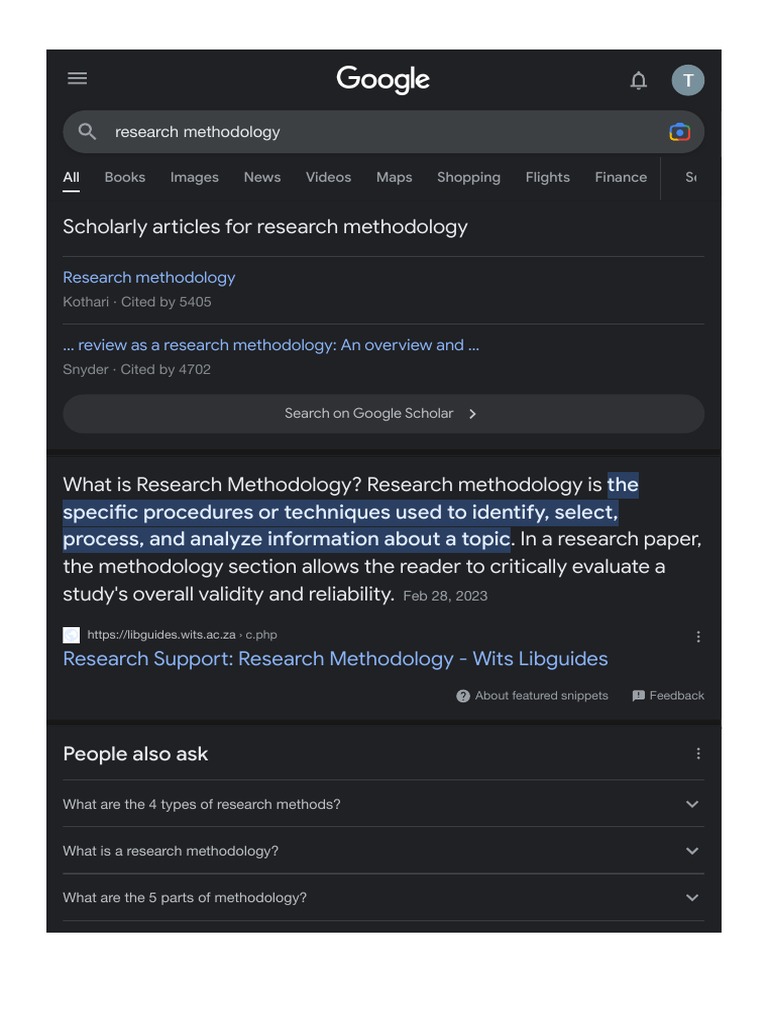This screenshot has width=768, height=1024.
Task: Expand "What are the 5 parts of methodology?"
Action: 692,898
